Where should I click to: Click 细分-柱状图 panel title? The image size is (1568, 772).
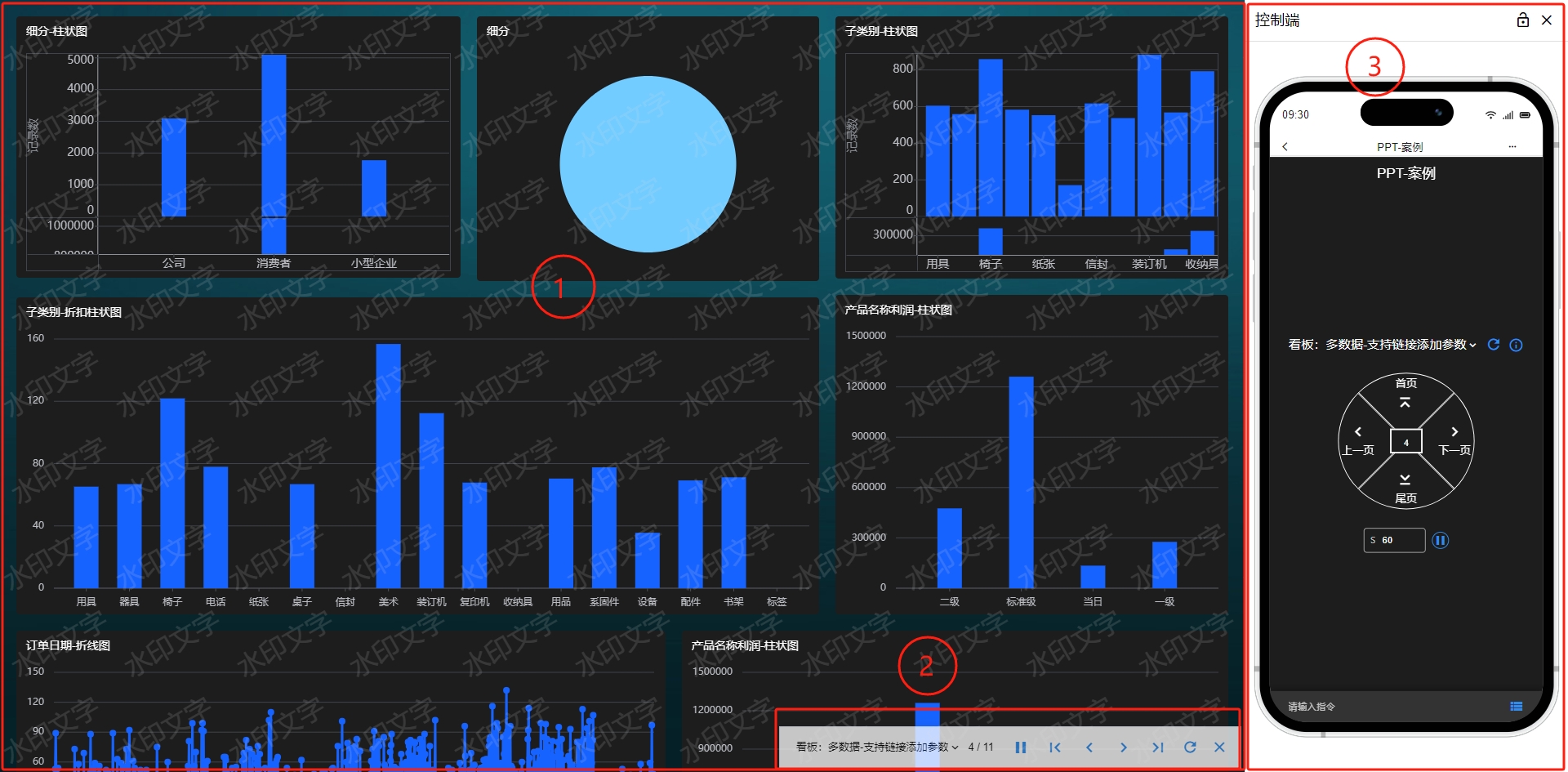pyautogui.click(x=56, y=31)
